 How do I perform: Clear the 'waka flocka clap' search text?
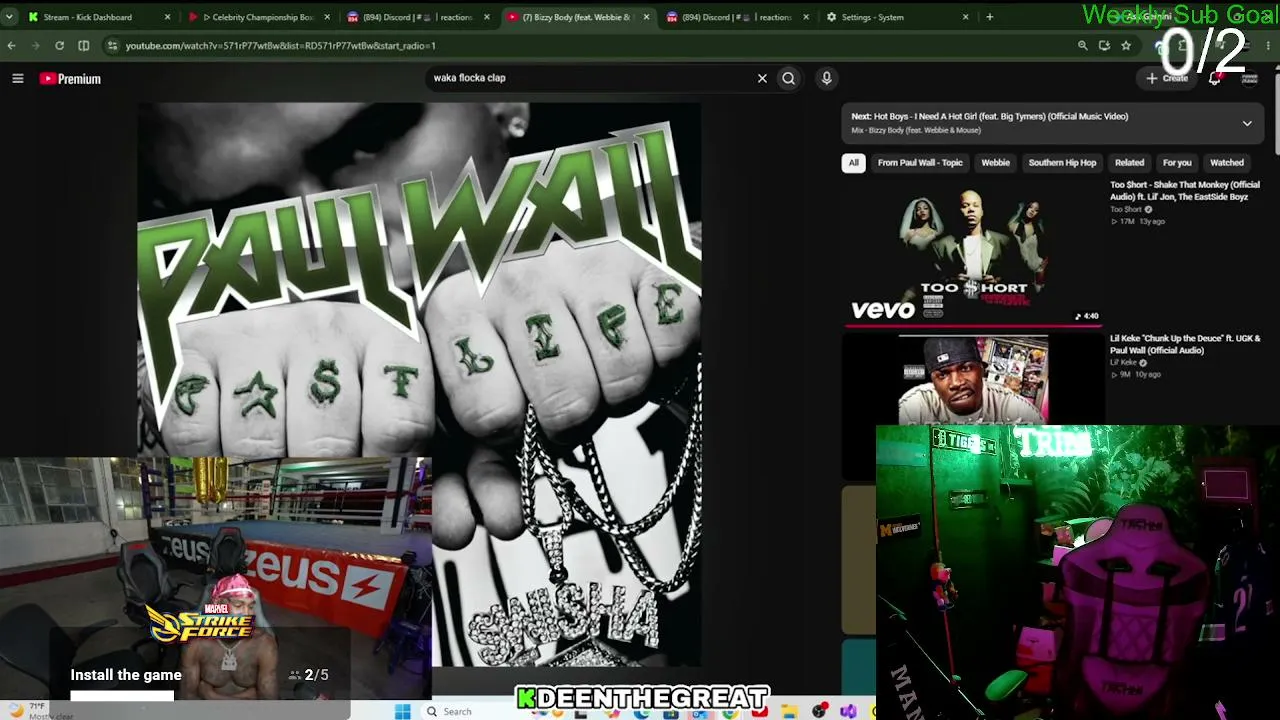762,78
